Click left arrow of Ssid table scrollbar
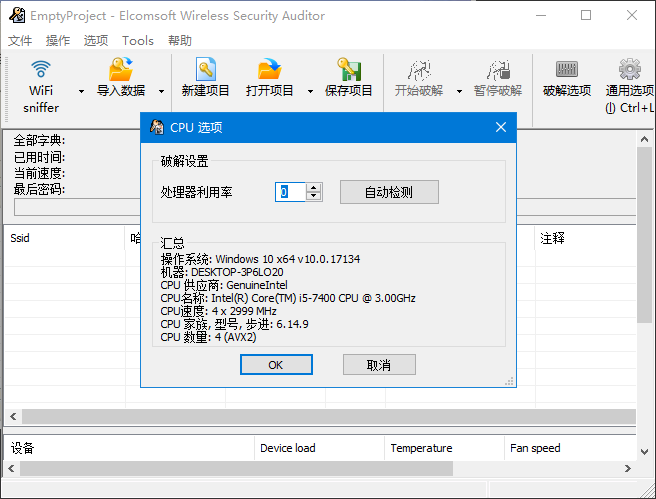Screen dimensions: 656x499 click(13, 416)
